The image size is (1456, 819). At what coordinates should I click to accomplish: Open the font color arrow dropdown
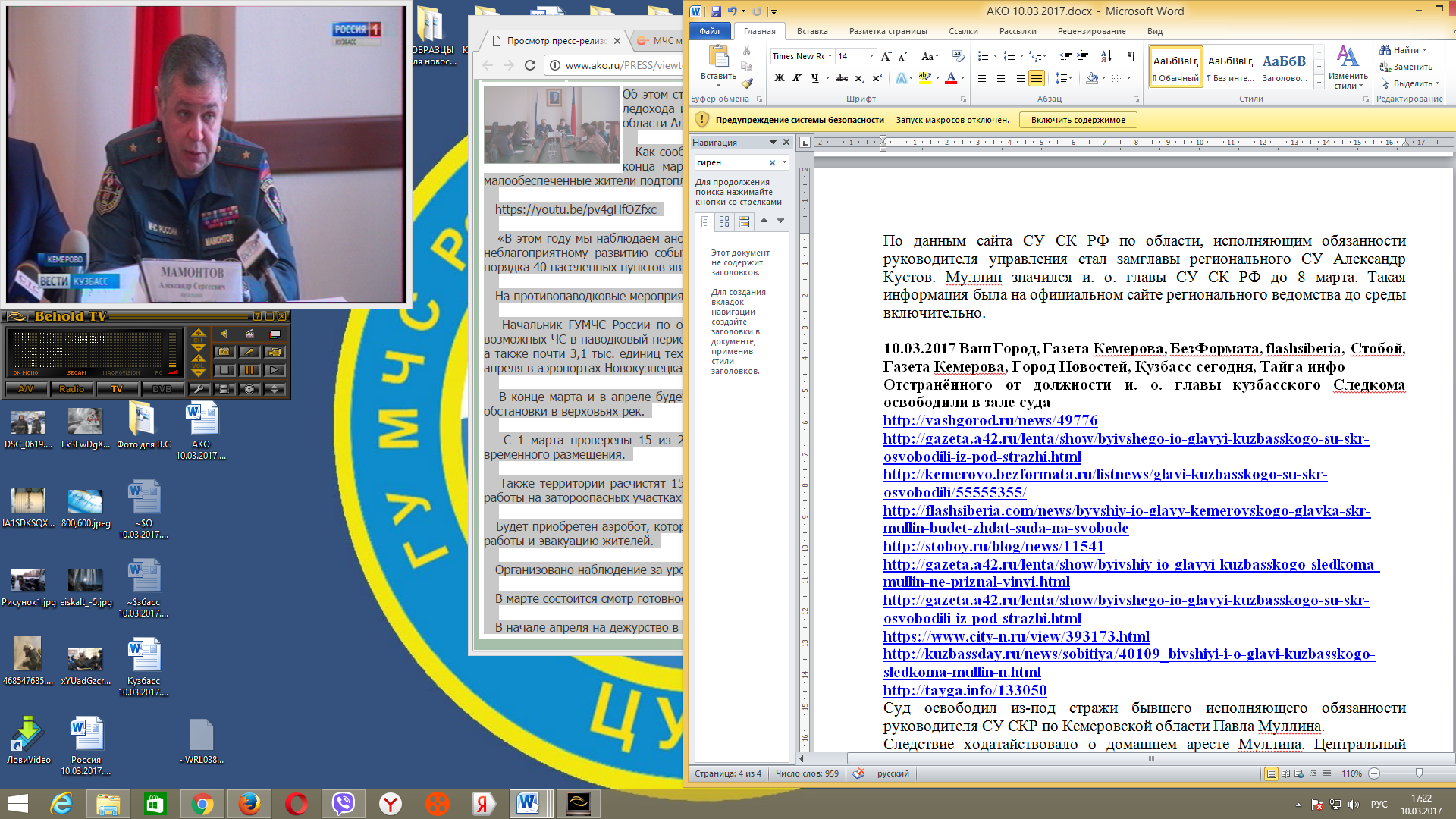[x=962, y=78]
